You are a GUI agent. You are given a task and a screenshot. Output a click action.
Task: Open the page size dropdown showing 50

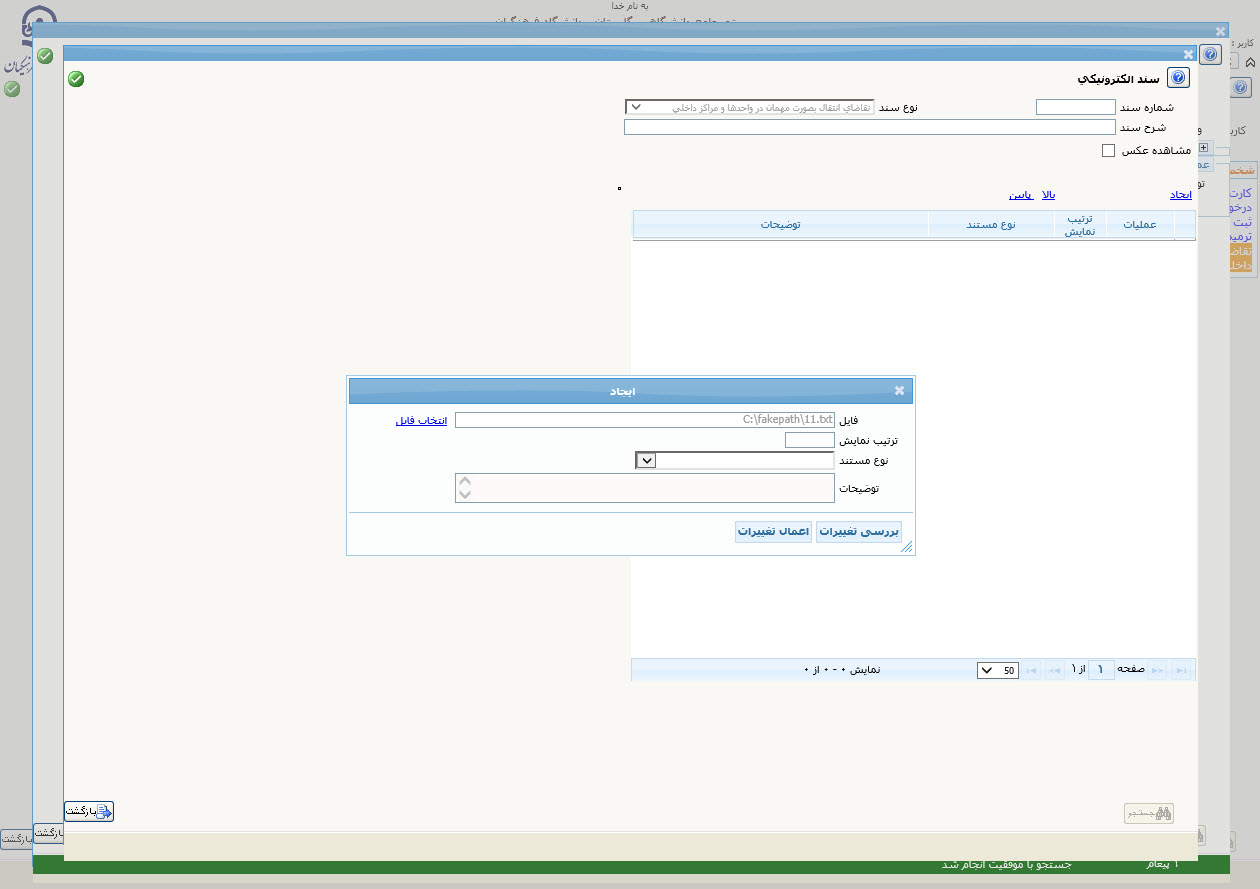point(997,671)
